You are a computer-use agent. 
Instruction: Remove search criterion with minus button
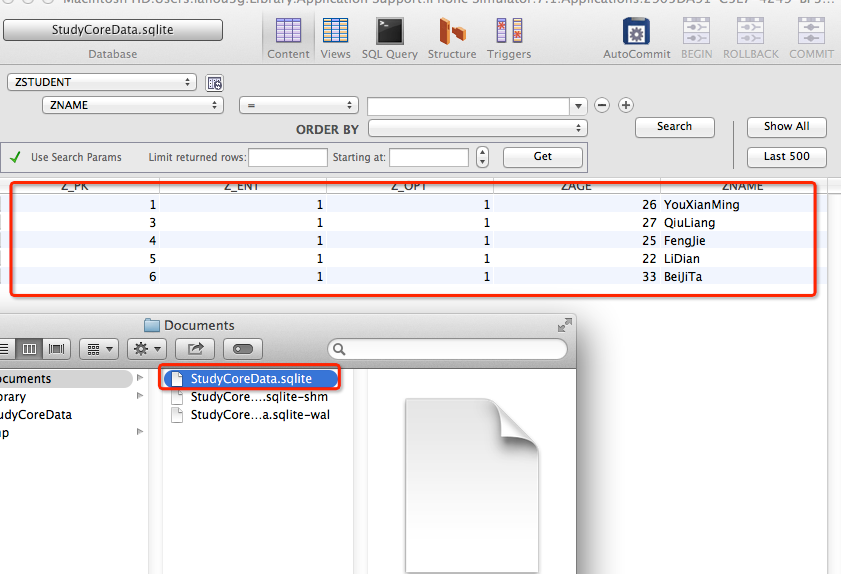602,105
